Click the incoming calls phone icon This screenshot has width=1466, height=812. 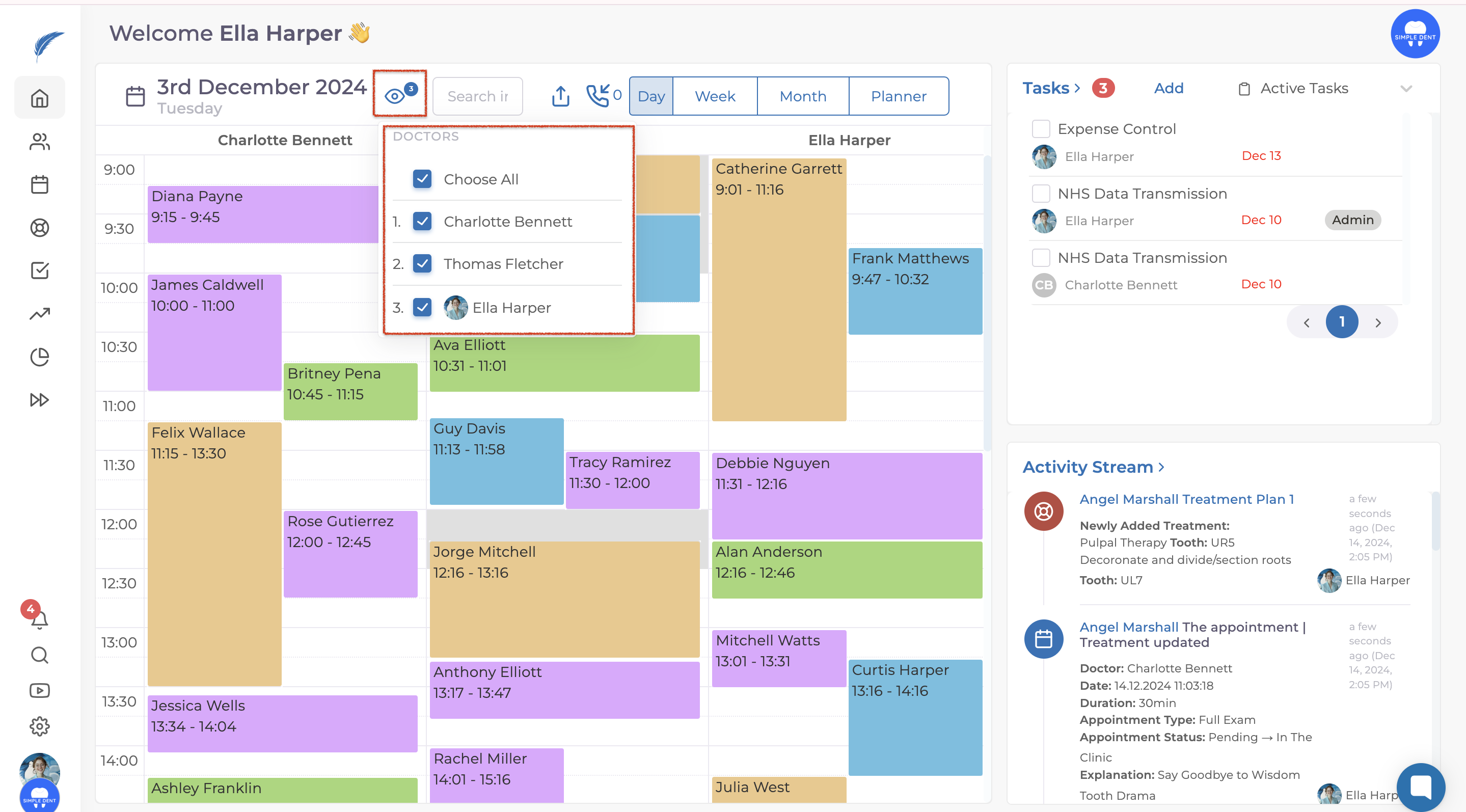[598, 96]
